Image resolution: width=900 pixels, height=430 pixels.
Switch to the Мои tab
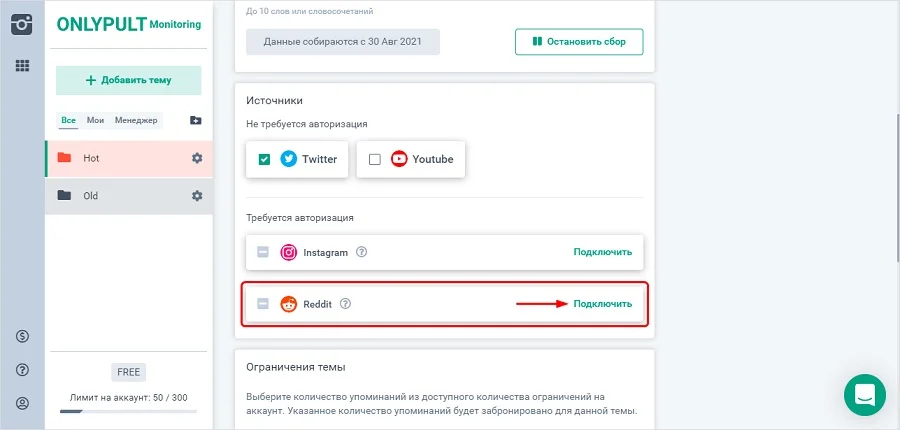point(95,120)
